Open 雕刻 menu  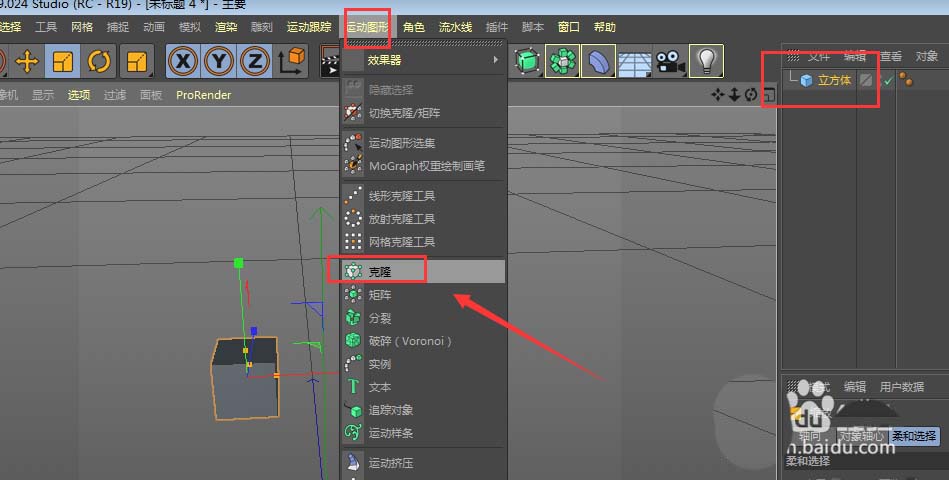[262, 27]
